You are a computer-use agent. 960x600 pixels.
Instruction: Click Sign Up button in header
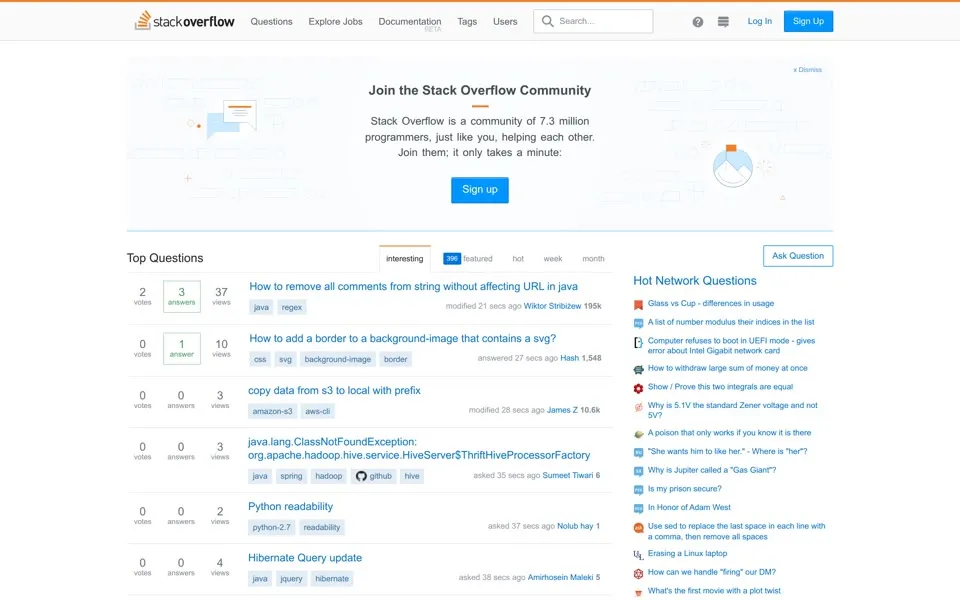(x=808, y=21)
